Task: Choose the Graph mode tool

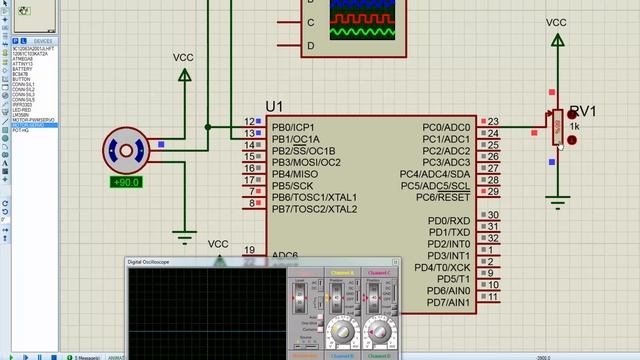Action: point(5,79)
